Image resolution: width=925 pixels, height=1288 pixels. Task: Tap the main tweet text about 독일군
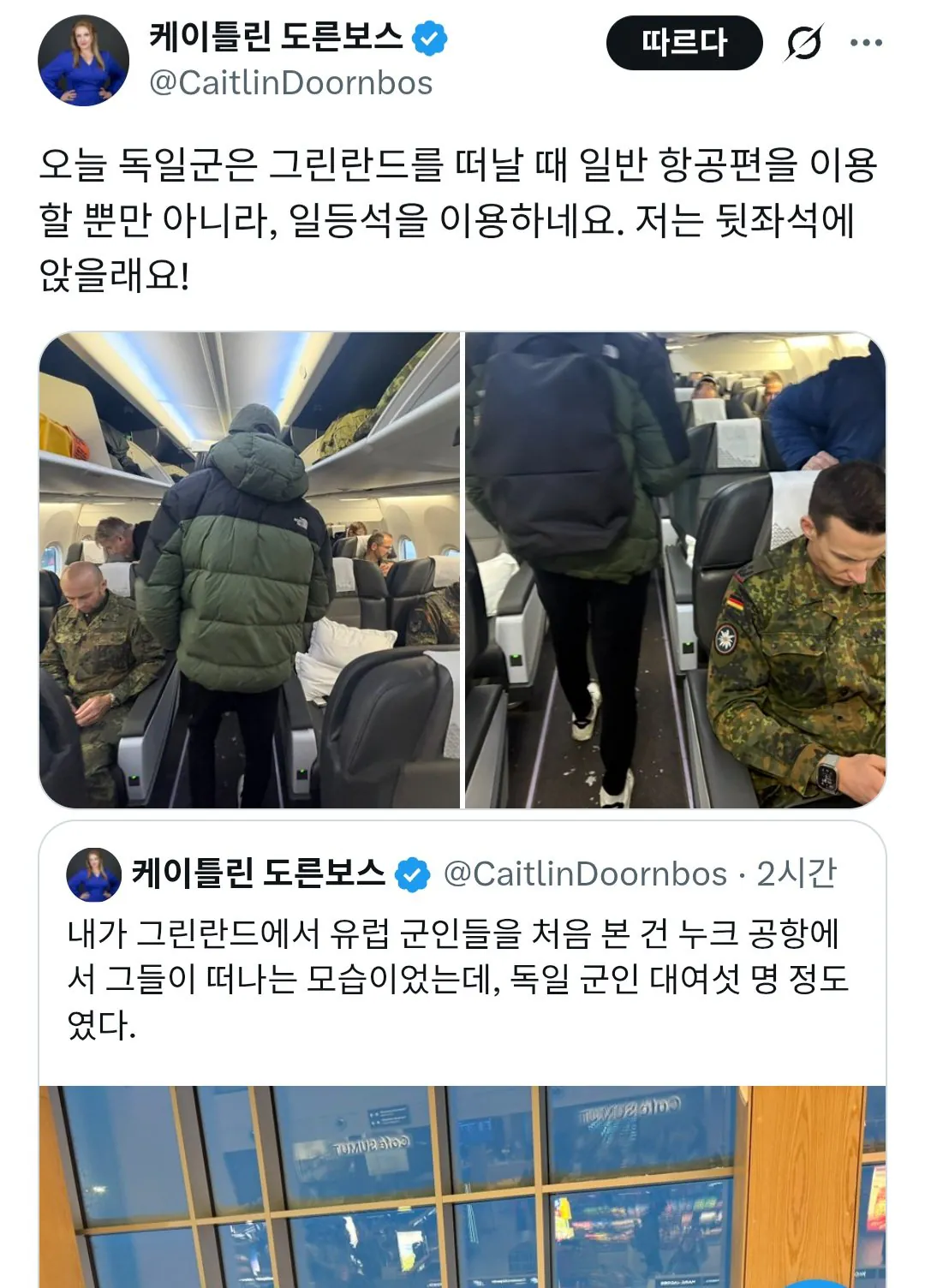pyautogui.click(x=458, y=220)
